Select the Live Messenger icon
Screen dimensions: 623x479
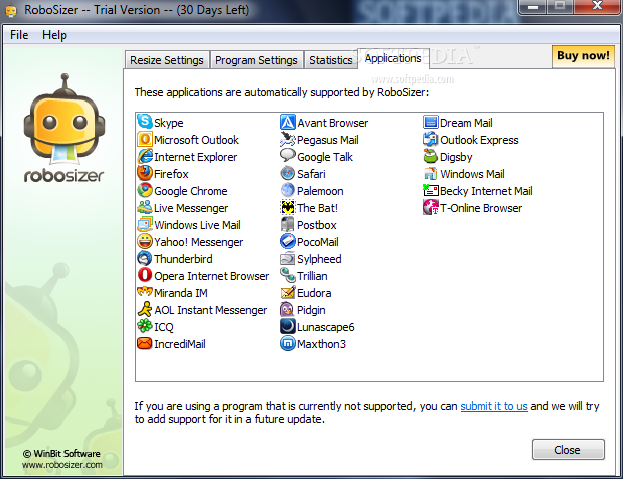pos(145,207)
